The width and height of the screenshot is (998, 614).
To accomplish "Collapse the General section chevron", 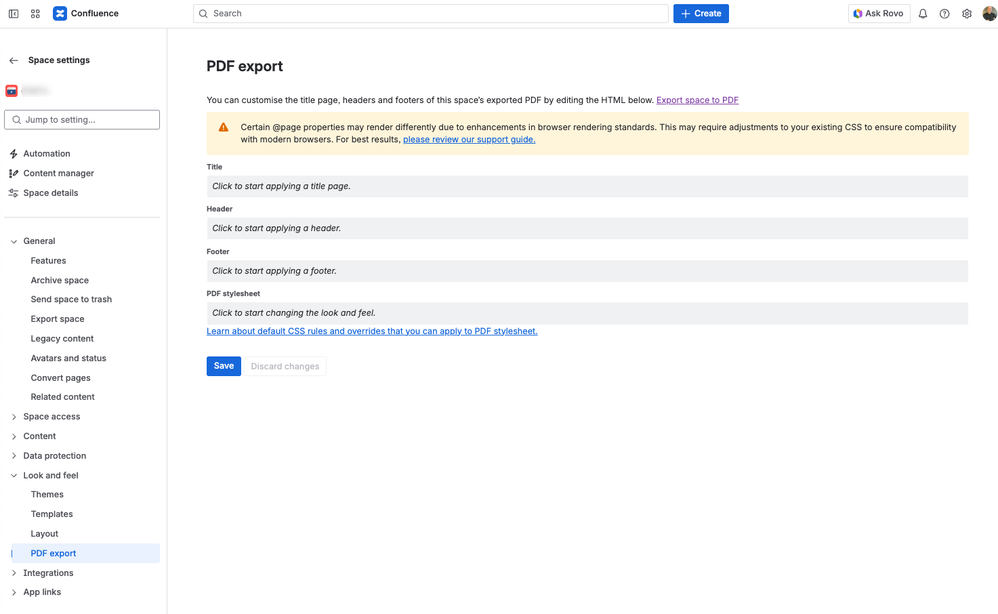I will (x=13, y=241).
